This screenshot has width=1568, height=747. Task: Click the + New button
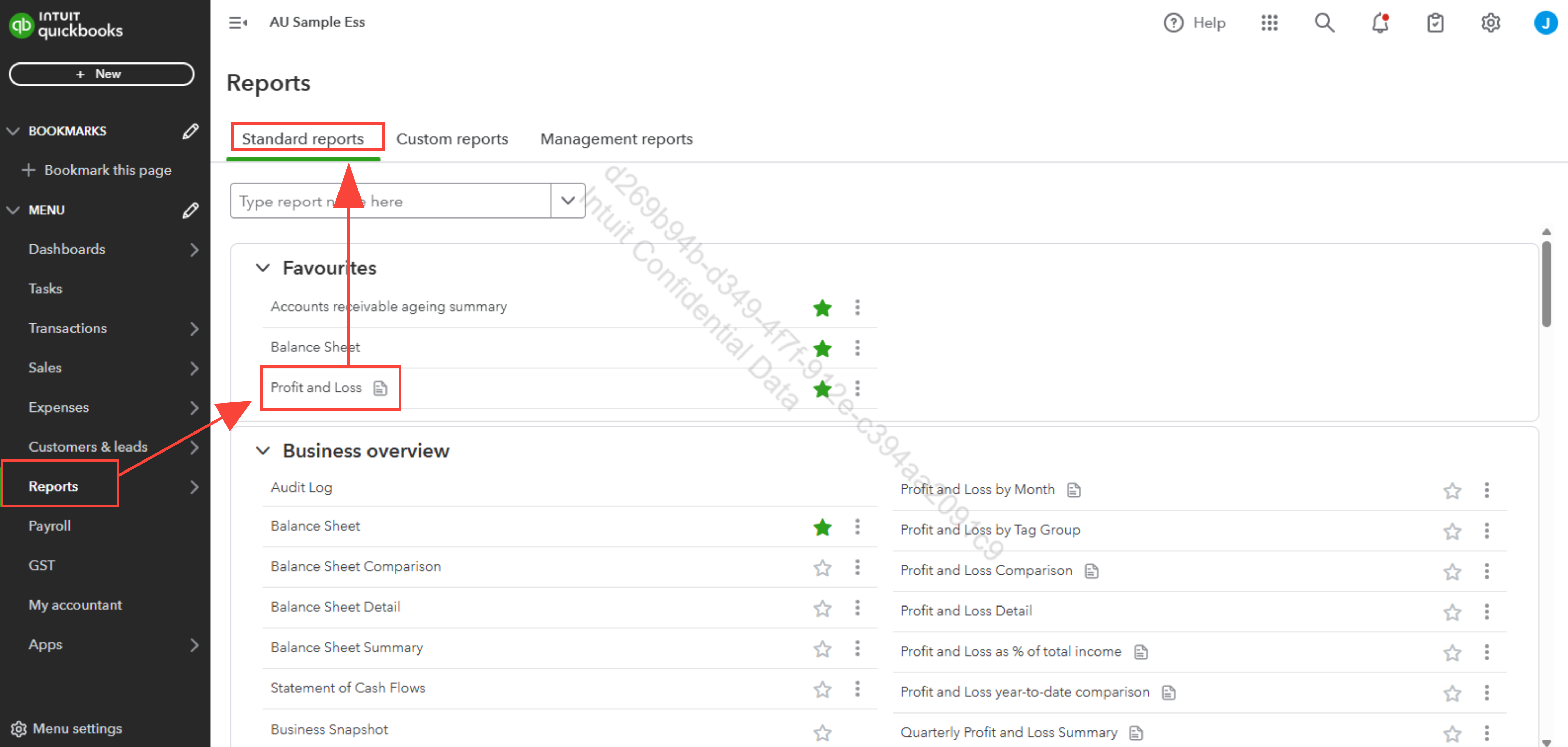point(101,74)
